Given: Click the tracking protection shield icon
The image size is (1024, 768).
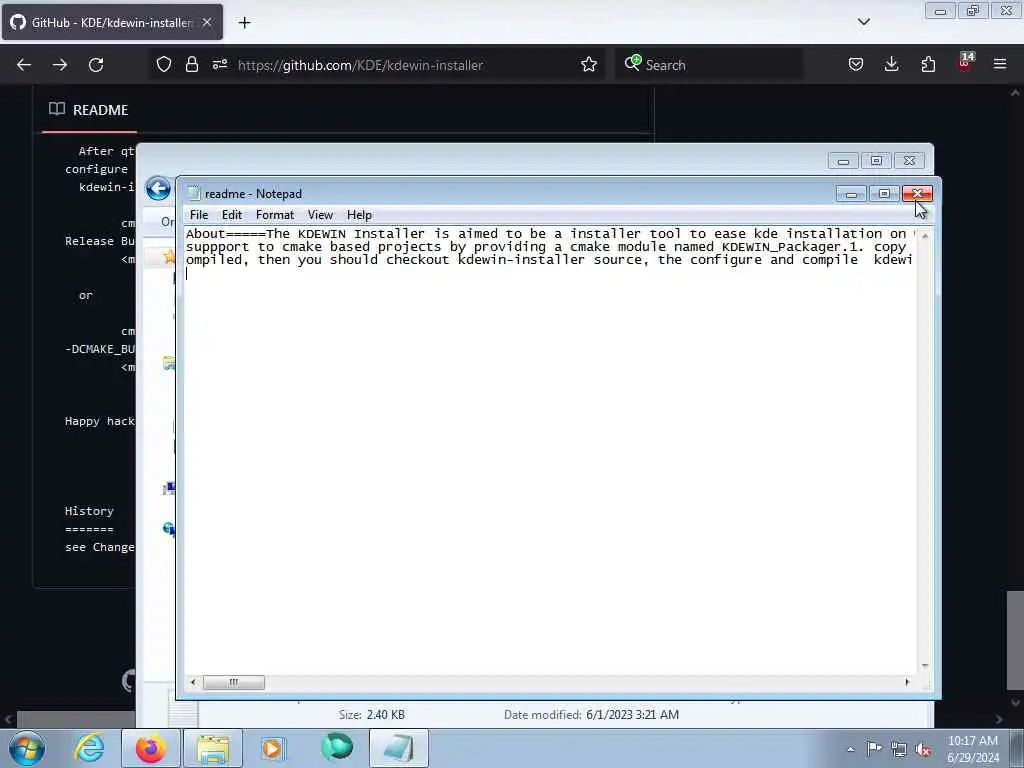Looking at the screenshot, I should 164,64.
